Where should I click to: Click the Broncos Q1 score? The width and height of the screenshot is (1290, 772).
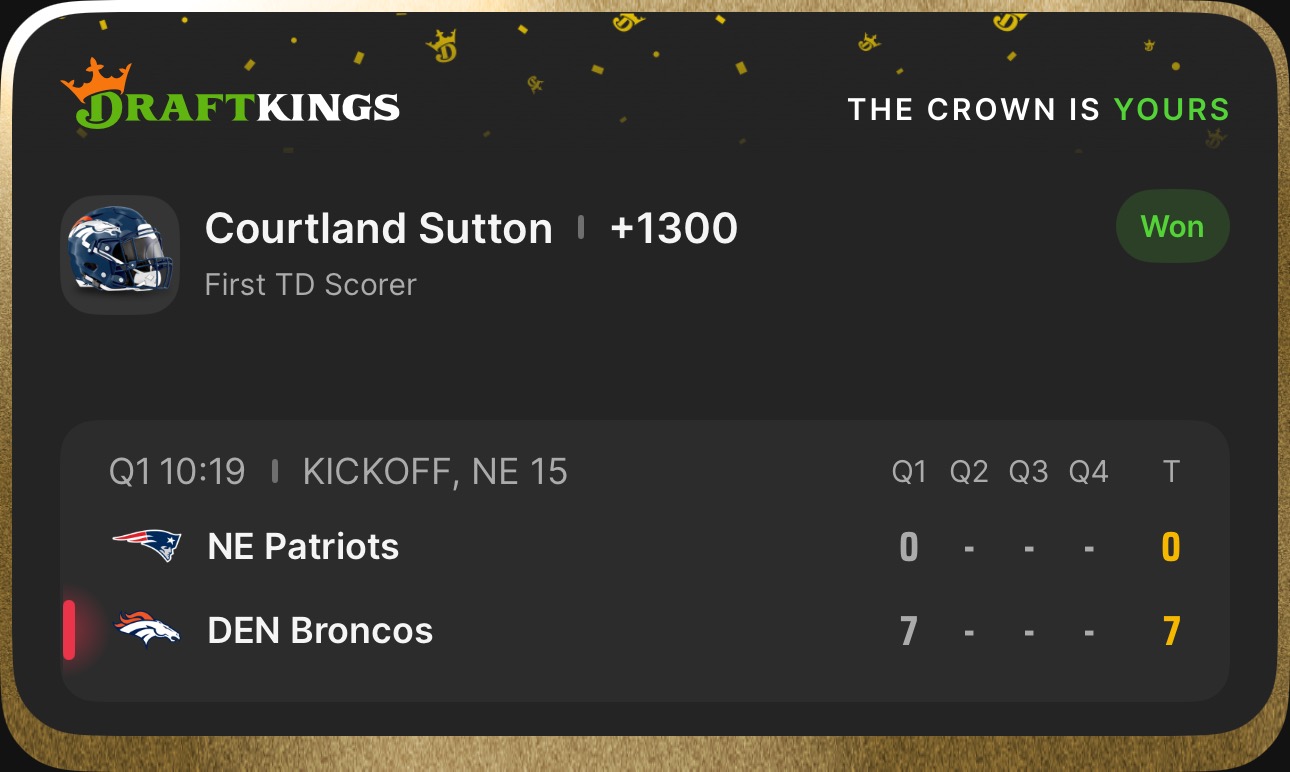(908, 631)
